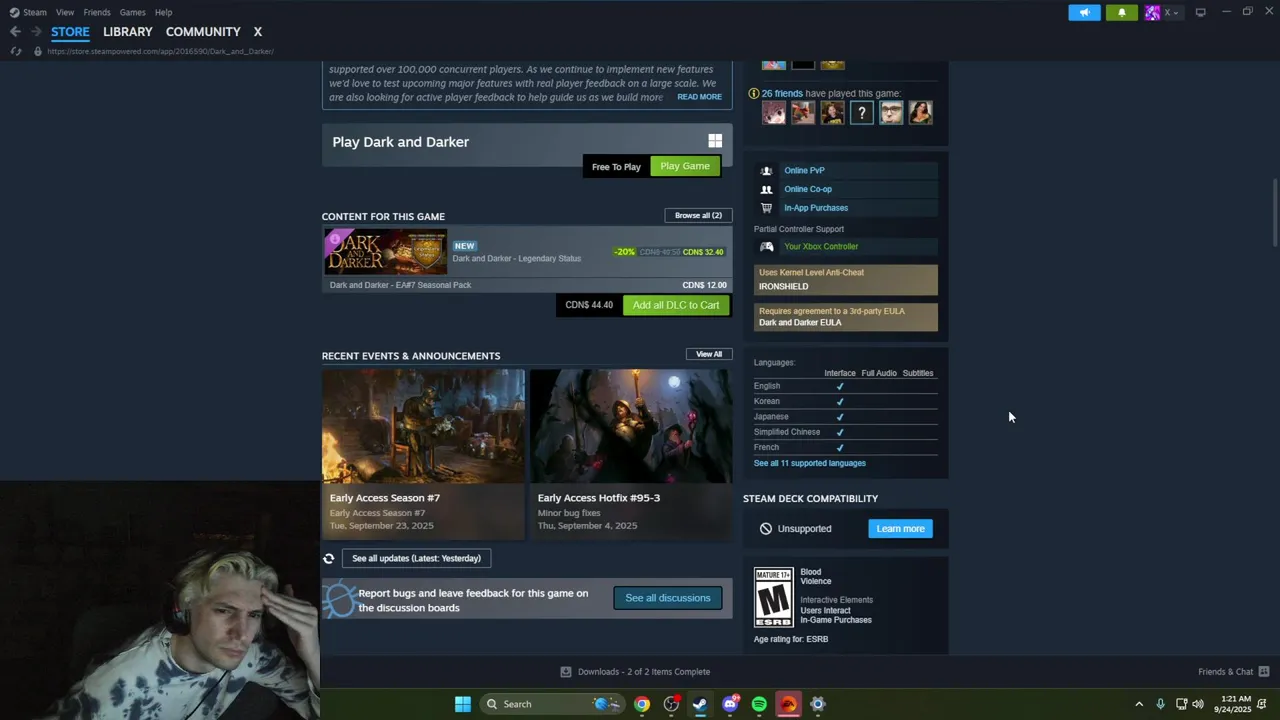The width and height of the screenshot is (1280, 720).
Task: Open the Online Co-op link
Action: [808, 189]
